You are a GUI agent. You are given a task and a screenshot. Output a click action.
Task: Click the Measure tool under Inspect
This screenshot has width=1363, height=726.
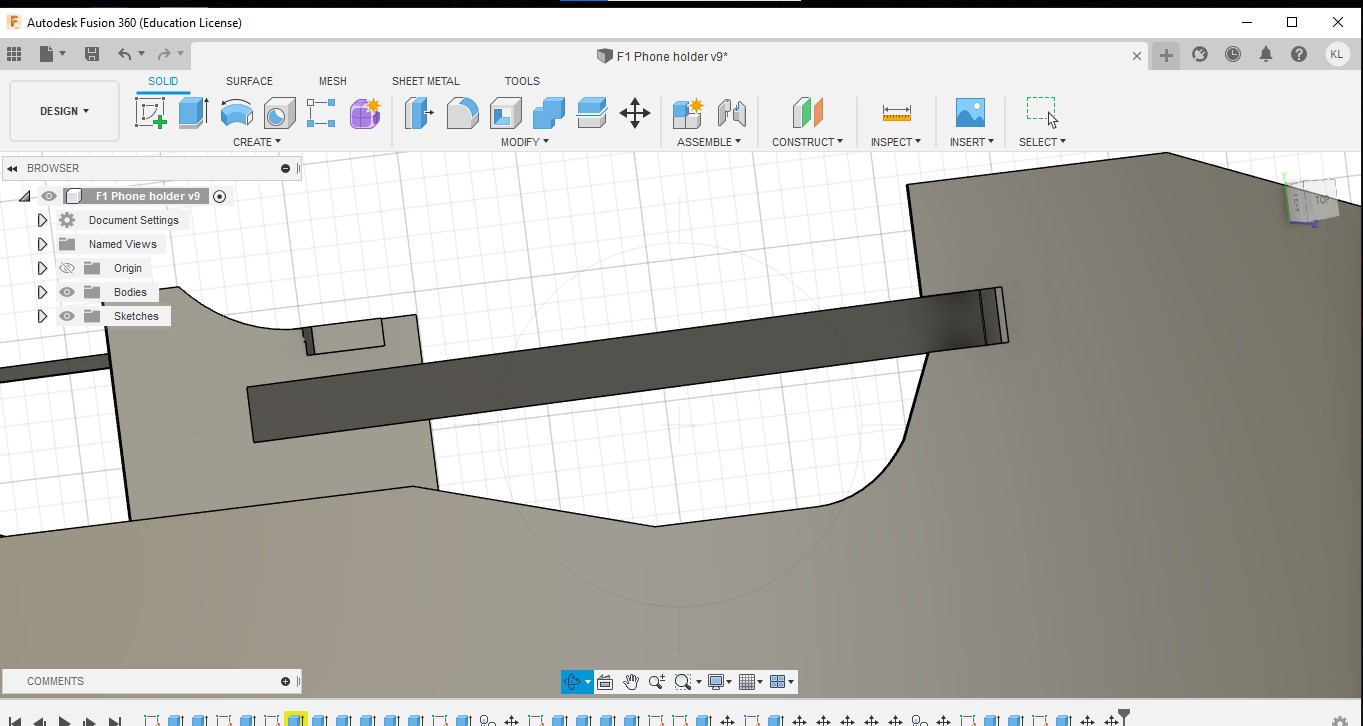click(x=896, y=113)
